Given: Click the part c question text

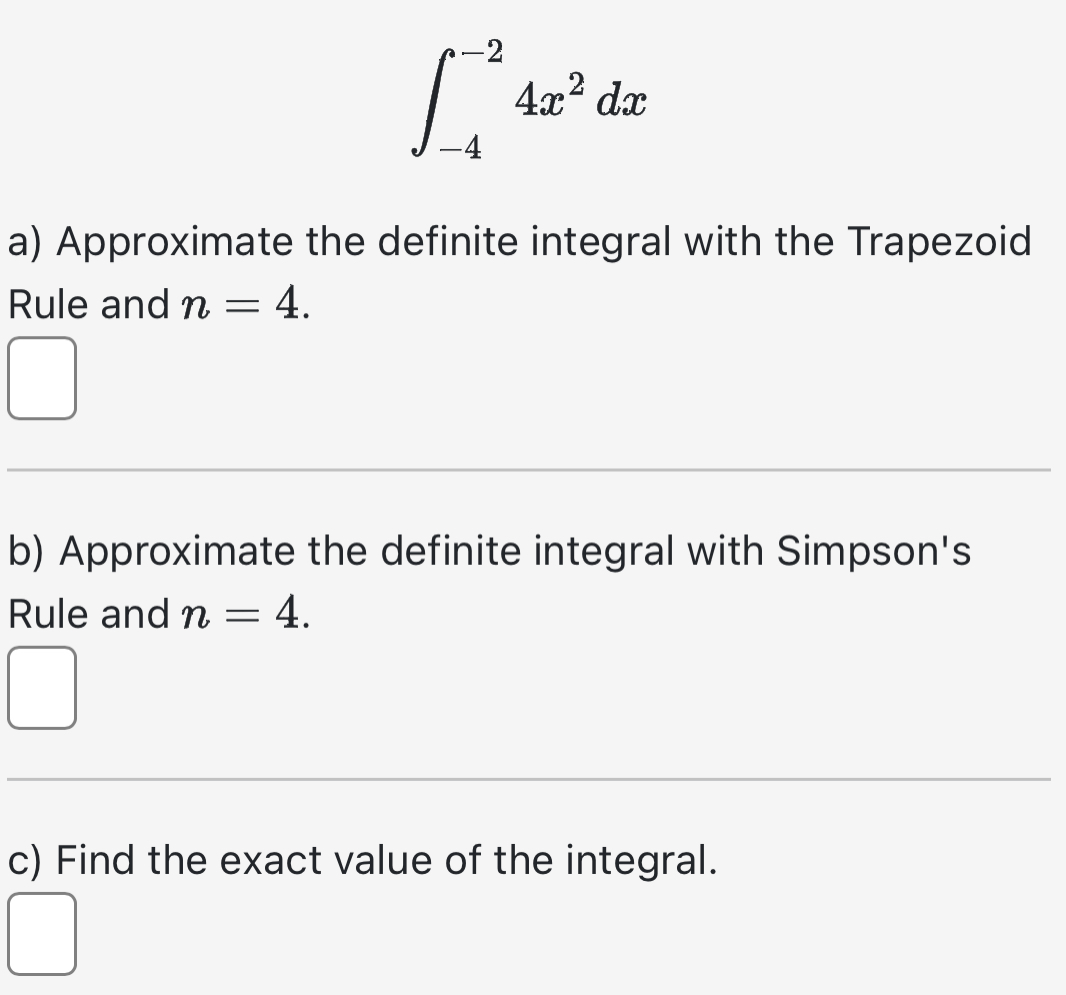Looking at the screenshot, I should pyautogui.click(x=360, y=859).
